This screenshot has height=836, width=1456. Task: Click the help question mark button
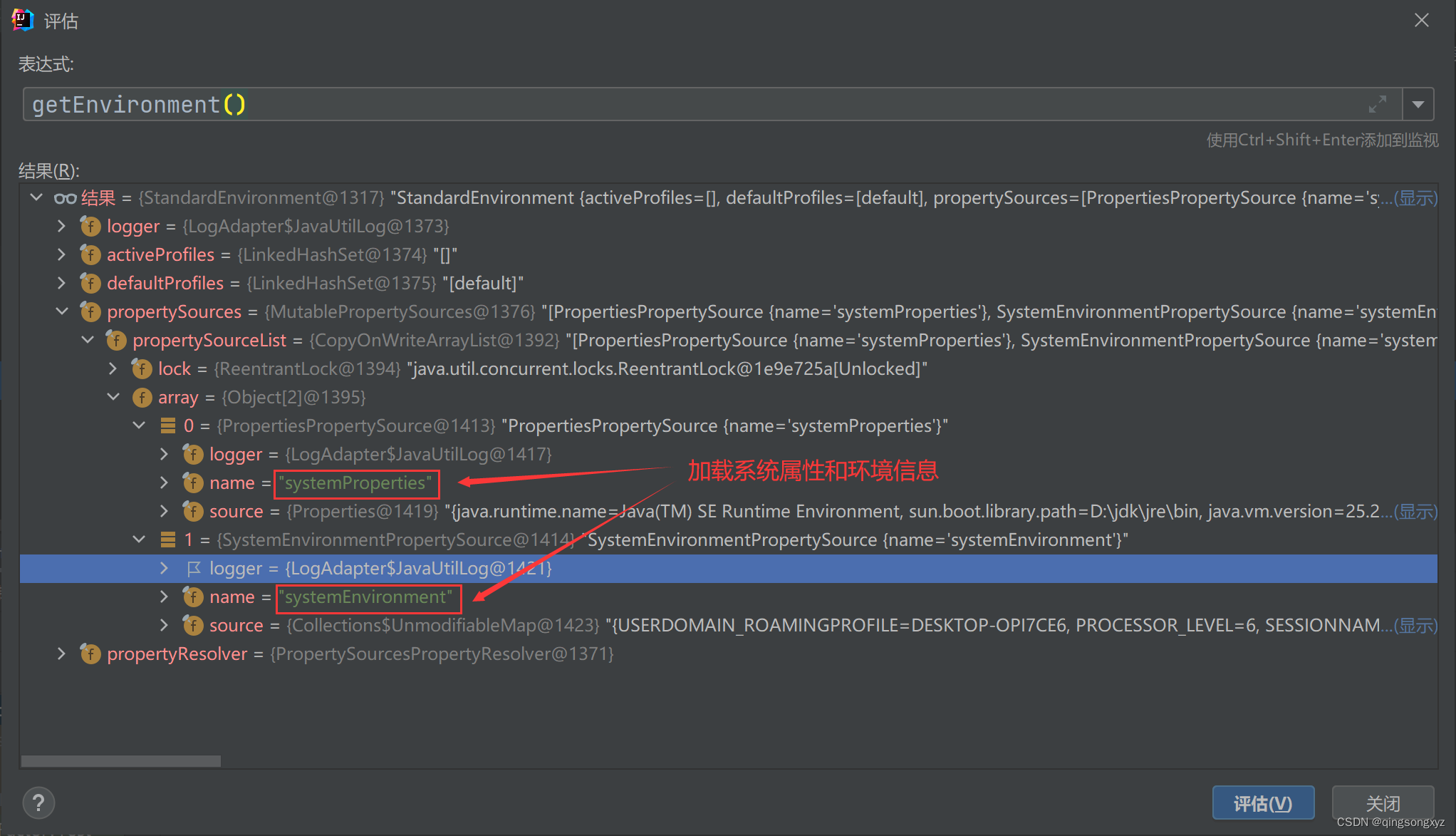click(x=38, y=803)
